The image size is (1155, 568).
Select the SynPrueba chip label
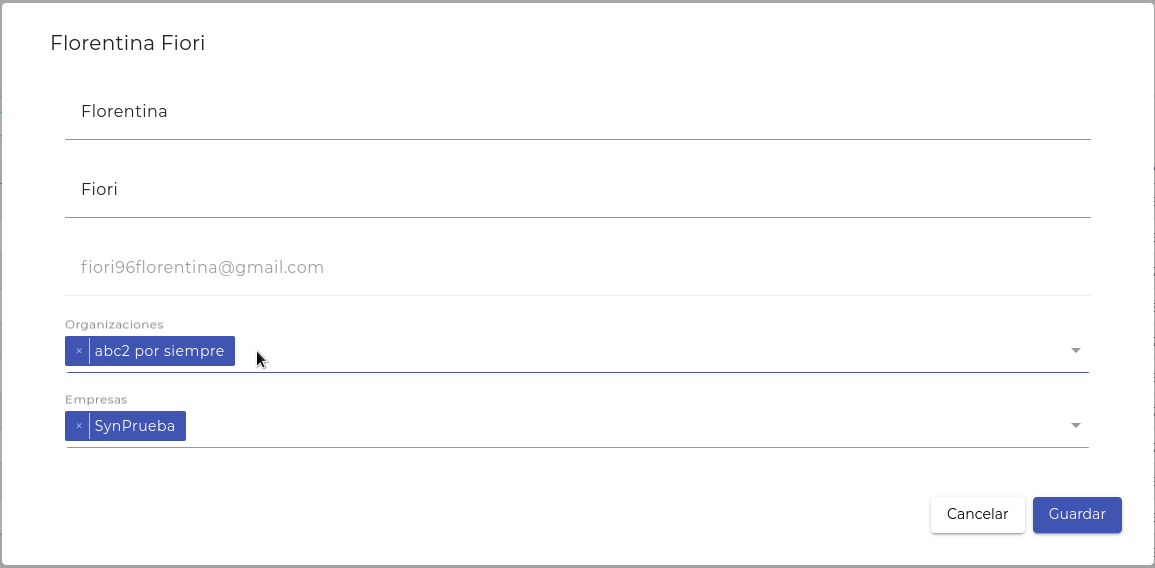(135, 426)
